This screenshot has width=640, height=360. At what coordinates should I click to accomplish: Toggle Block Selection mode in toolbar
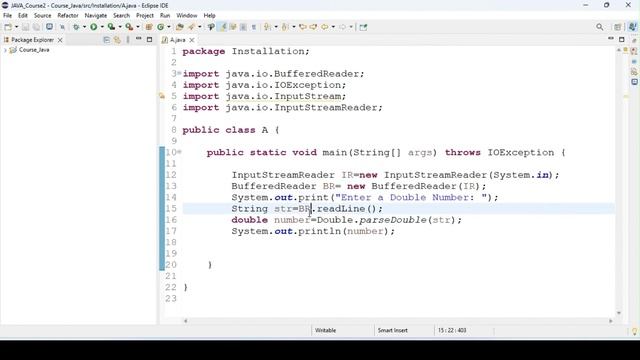pos(243,27)
